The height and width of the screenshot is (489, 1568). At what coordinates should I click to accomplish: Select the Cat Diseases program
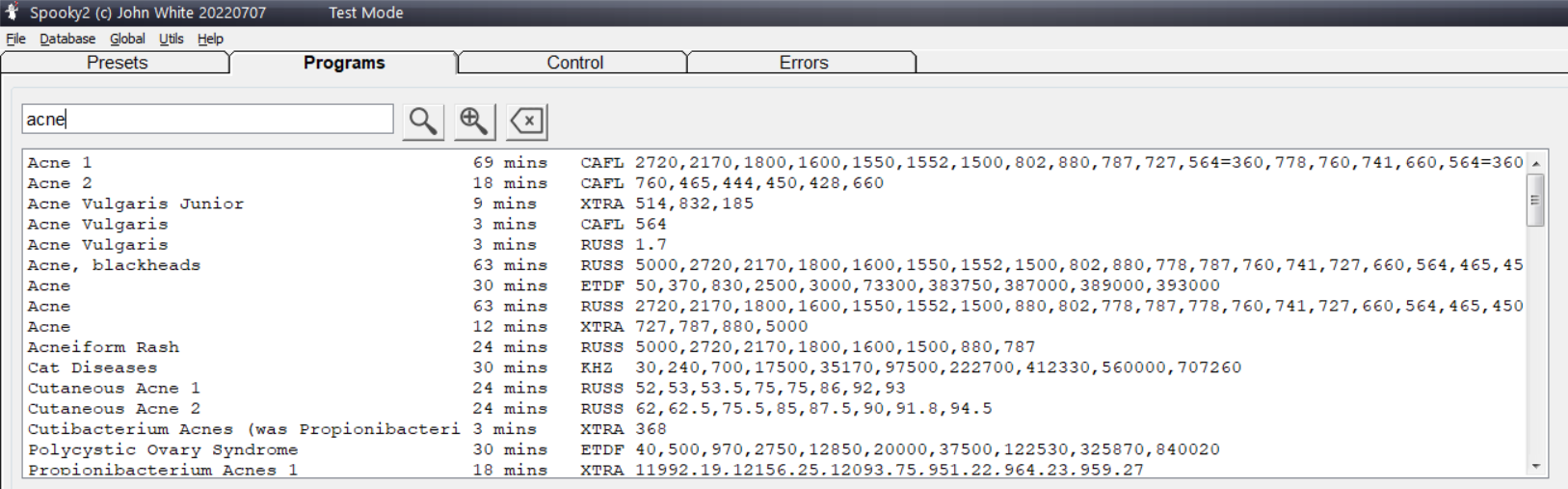coord(93,367)
